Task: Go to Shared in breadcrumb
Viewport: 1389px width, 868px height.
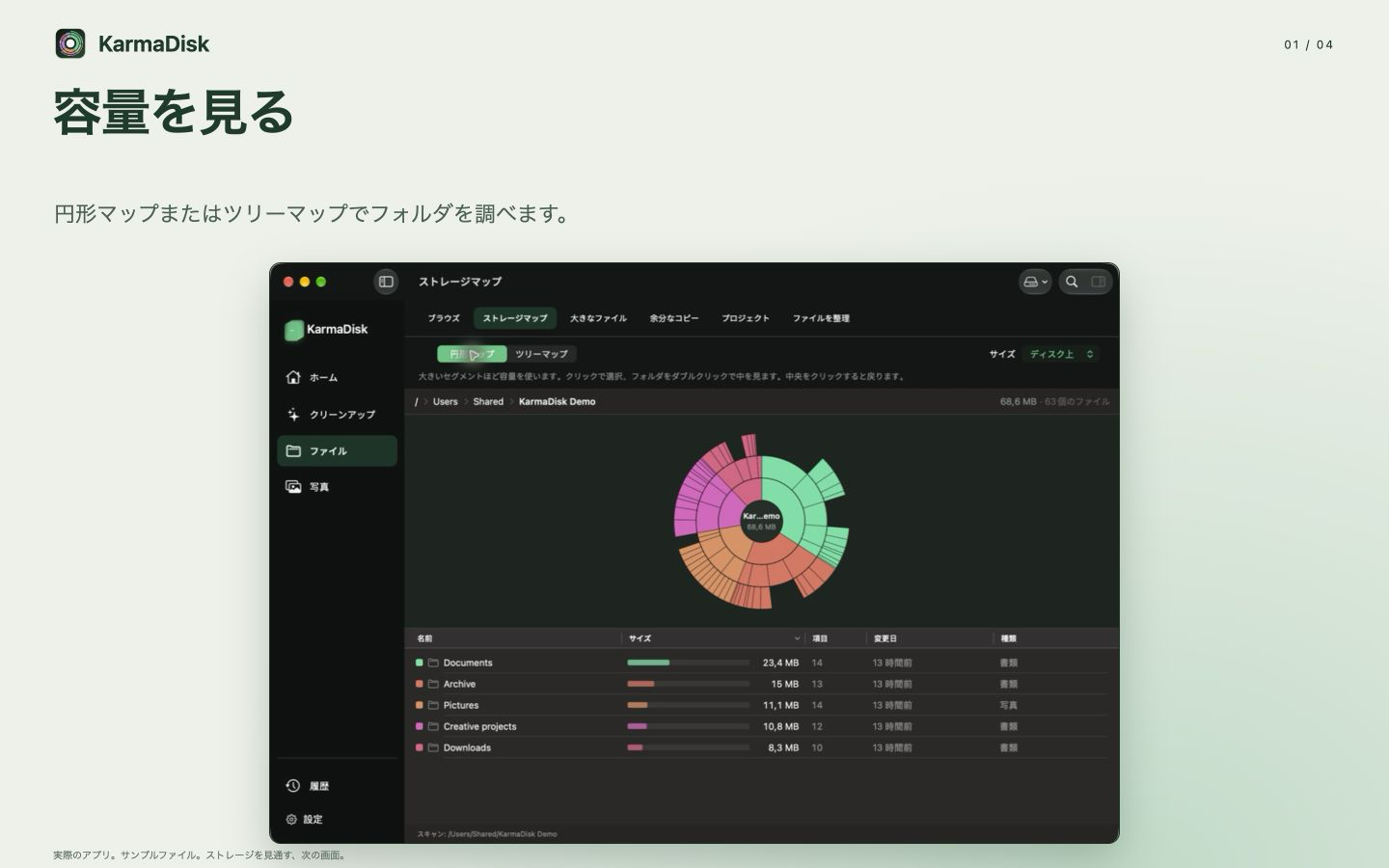Action: 488,401
